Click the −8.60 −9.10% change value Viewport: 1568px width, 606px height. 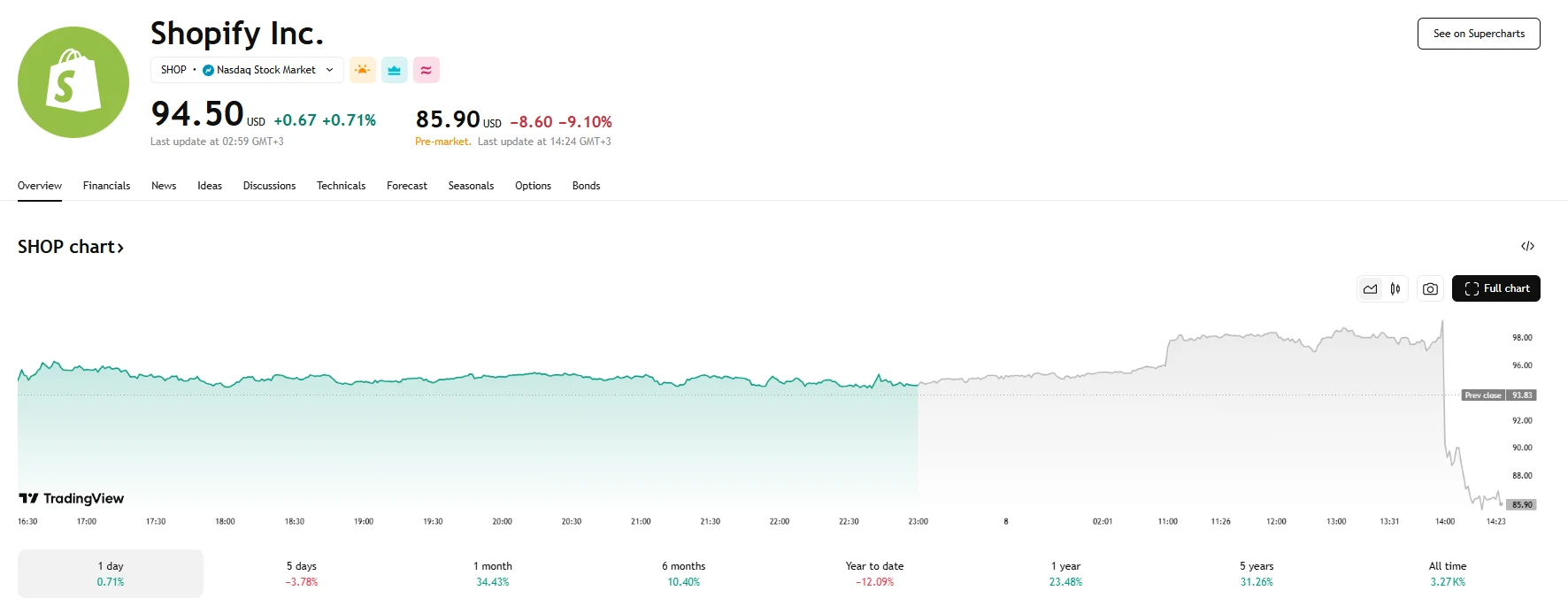pos(561,122)
